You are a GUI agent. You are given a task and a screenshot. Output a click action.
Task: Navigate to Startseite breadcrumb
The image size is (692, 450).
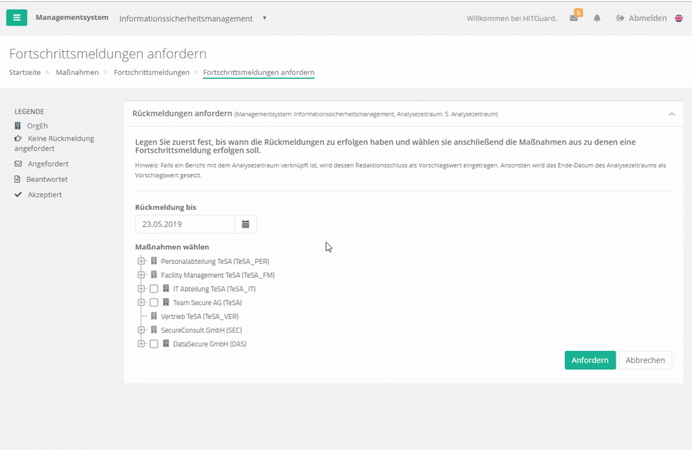(x=25, y=73)
